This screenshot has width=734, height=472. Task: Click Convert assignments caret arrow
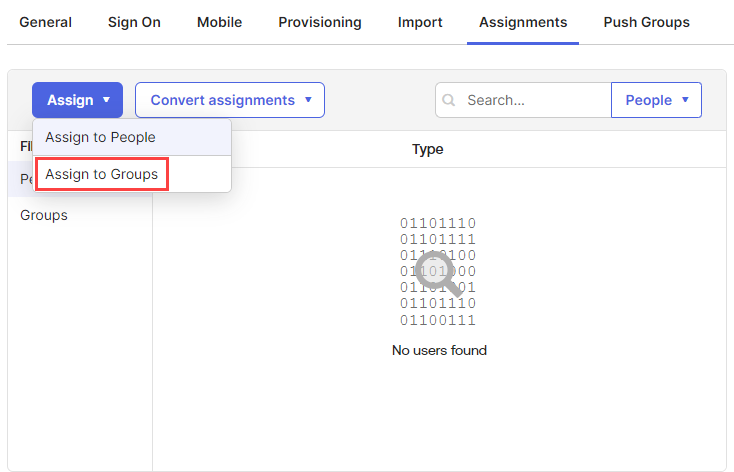[308, 99]
